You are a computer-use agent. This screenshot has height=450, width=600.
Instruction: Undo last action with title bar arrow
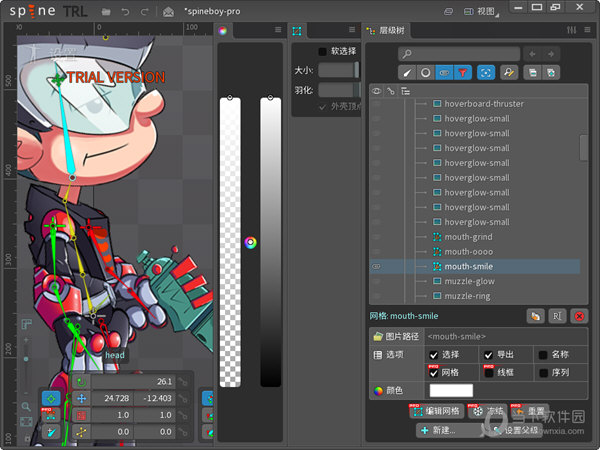click(125, 12)
